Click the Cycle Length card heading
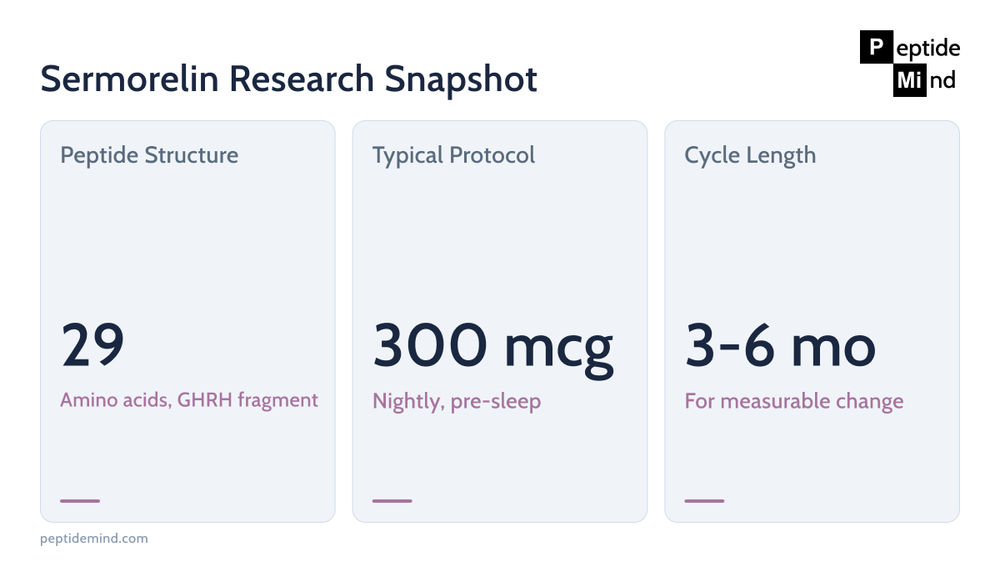Screen dimensions: 1000x563 click(x=750, y=155)
